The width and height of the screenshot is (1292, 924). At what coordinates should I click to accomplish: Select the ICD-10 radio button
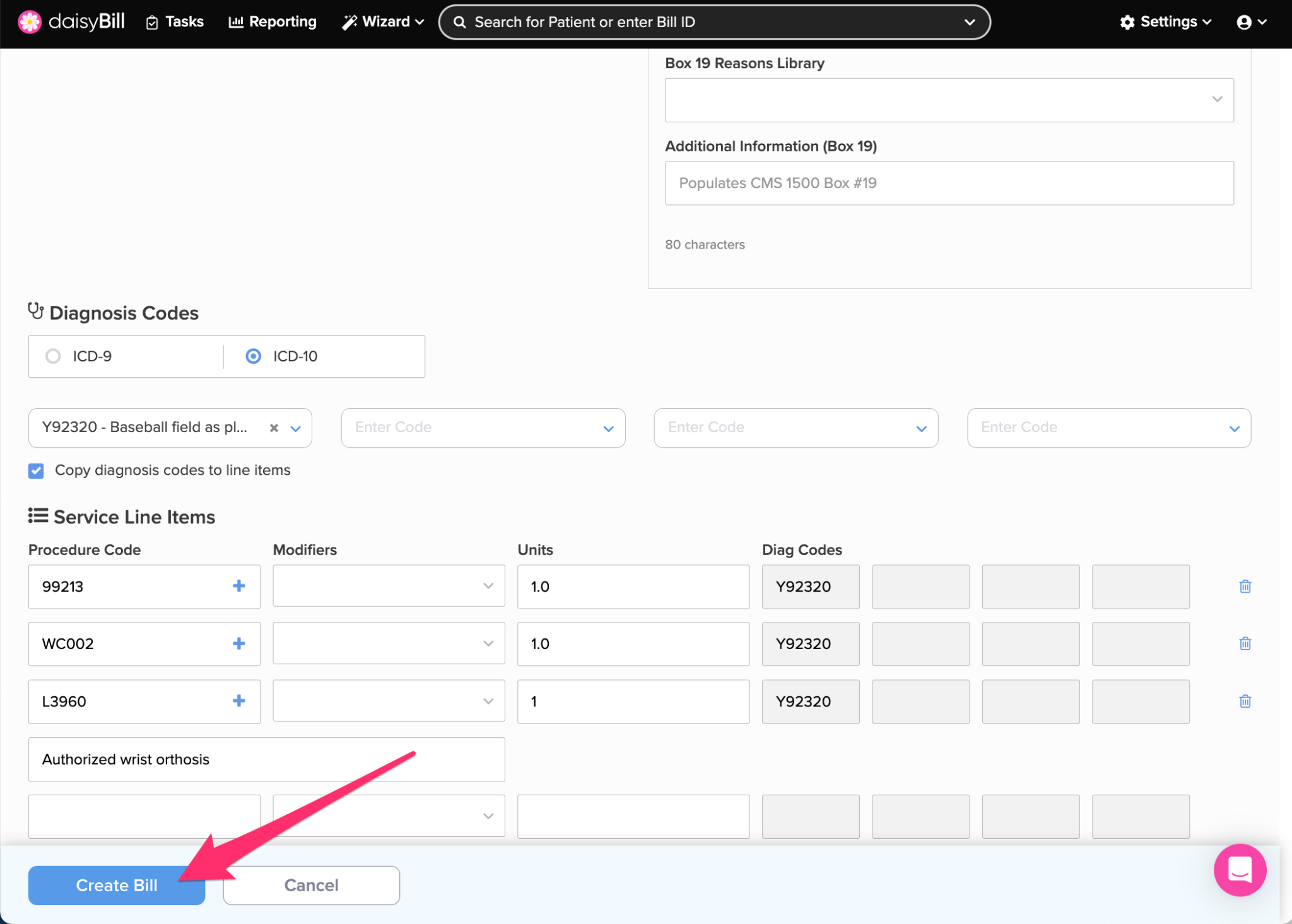click(x=253, y=356)
